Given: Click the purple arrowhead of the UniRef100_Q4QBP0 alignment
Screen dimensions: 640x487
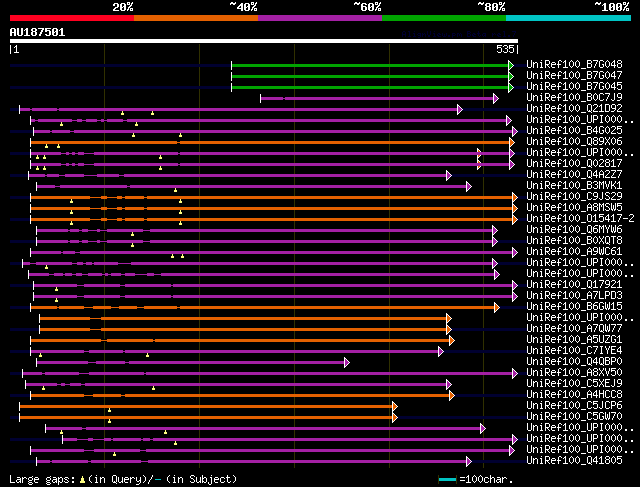Looking at the screenshot, I should (347, 362).
